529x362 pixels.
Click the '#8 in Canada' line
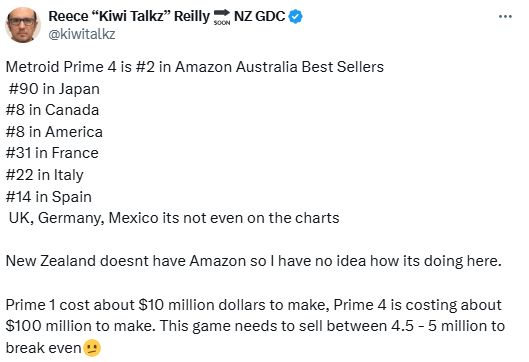[x=52, y=110]
